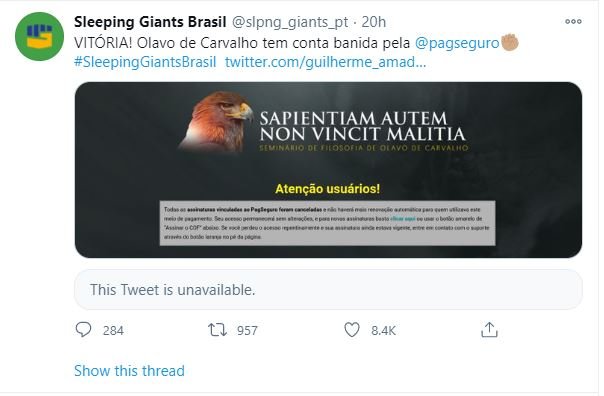Open the Sleeping Giants Brasil profile avatar
The height and width of the screenshot is (396, 604).
pos(39,36)
